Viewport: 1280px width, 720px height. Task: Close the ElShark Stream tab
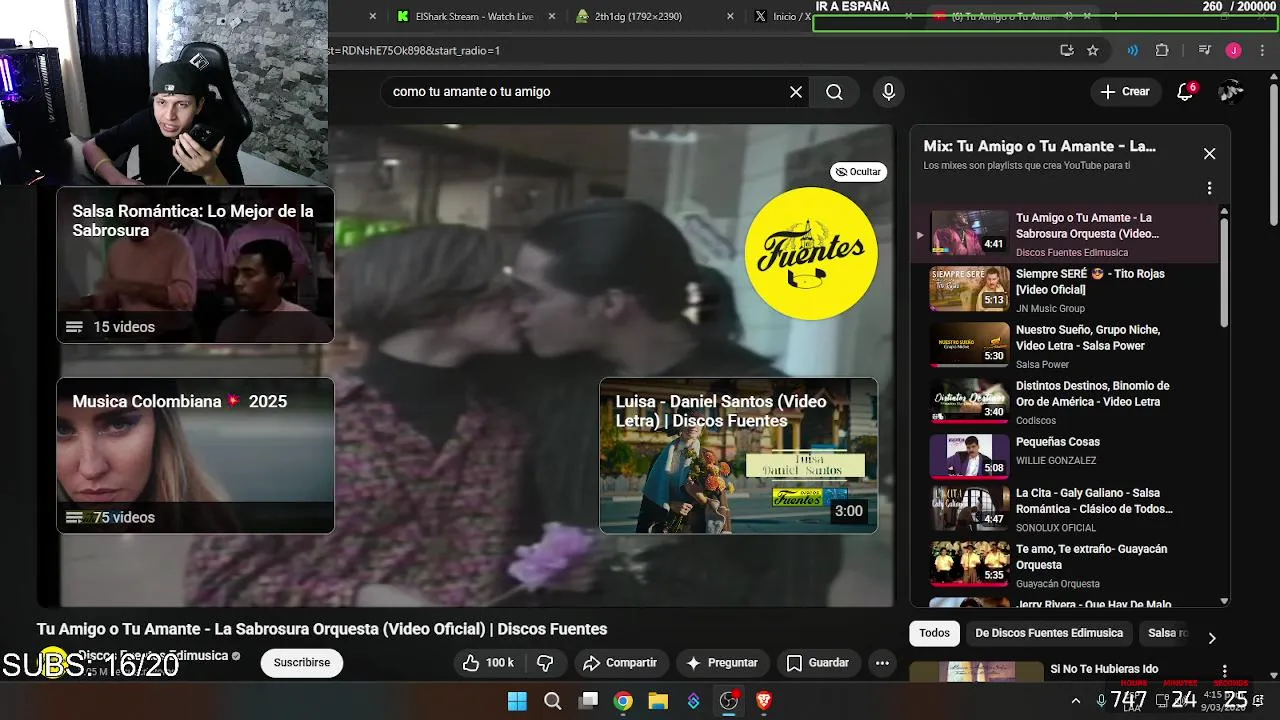click(551, 17)
